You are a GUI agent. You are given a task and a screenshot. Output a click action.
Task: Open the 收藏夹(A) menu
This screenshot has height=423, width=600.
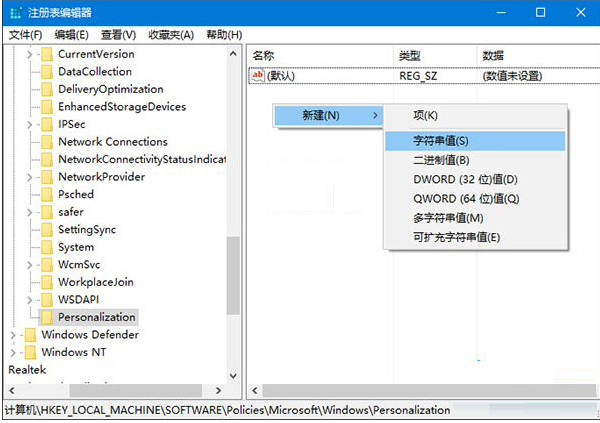click(x=172, y=35)
